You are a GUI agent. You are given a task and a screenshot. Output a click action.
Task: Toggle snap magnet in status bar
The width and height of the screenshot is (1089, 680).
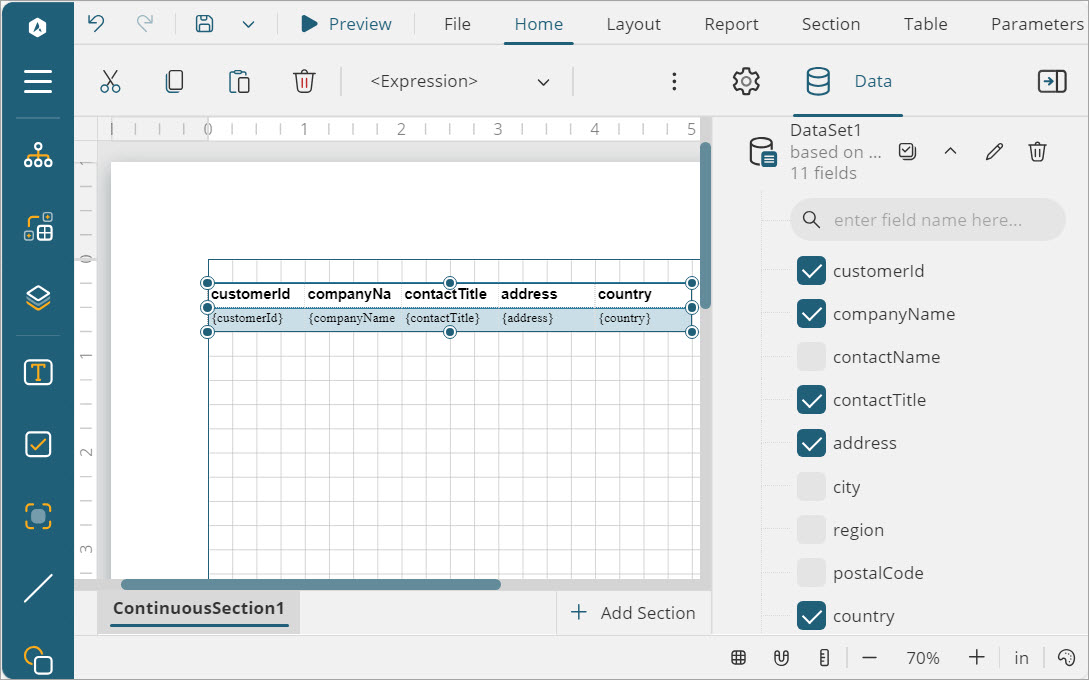click(x=781, y=657)
